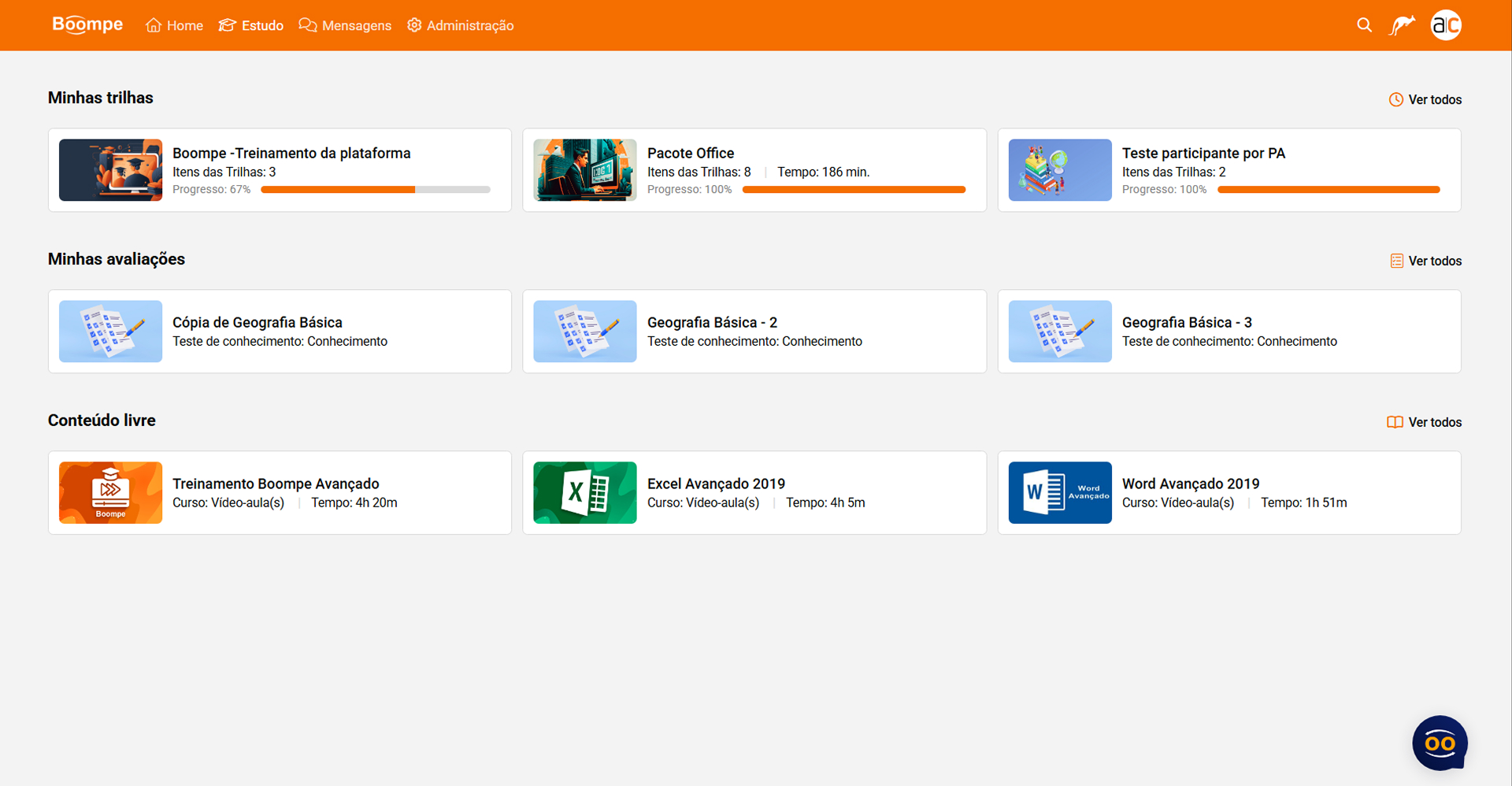Viewport: 1512px width, 786px height.
Task: Open Teste participante por PA trail
Action: (1203, 154)
